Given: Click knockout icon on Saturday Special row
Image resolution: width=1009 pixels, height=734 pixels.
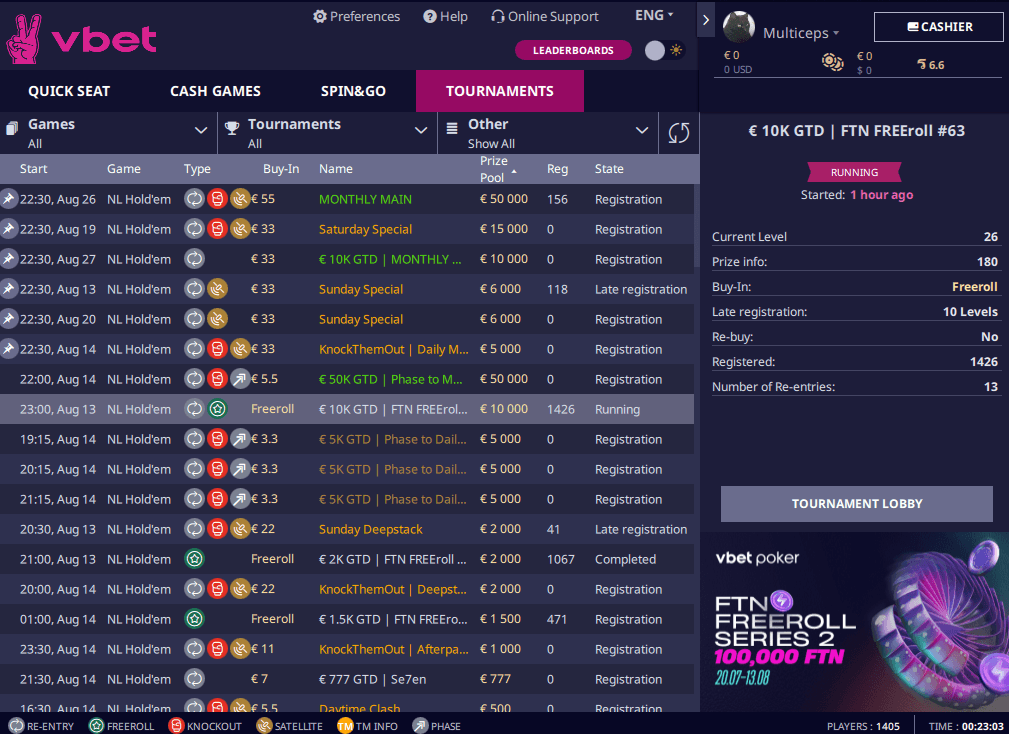Looking at the screenshot, I should coord(218,229).
